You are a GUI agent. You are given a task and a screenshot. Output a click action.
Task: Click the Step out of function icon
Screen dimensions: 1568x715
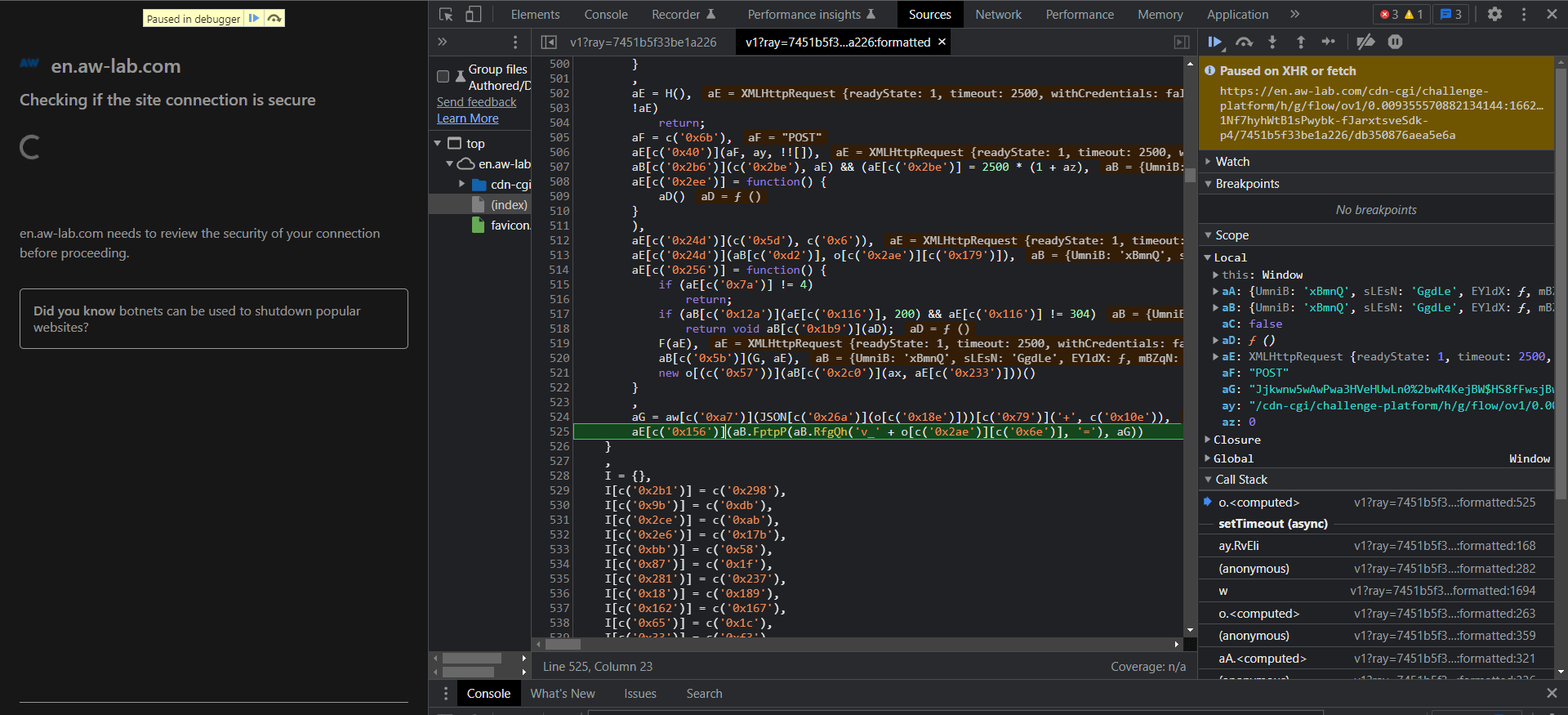tap(1301, 42)
